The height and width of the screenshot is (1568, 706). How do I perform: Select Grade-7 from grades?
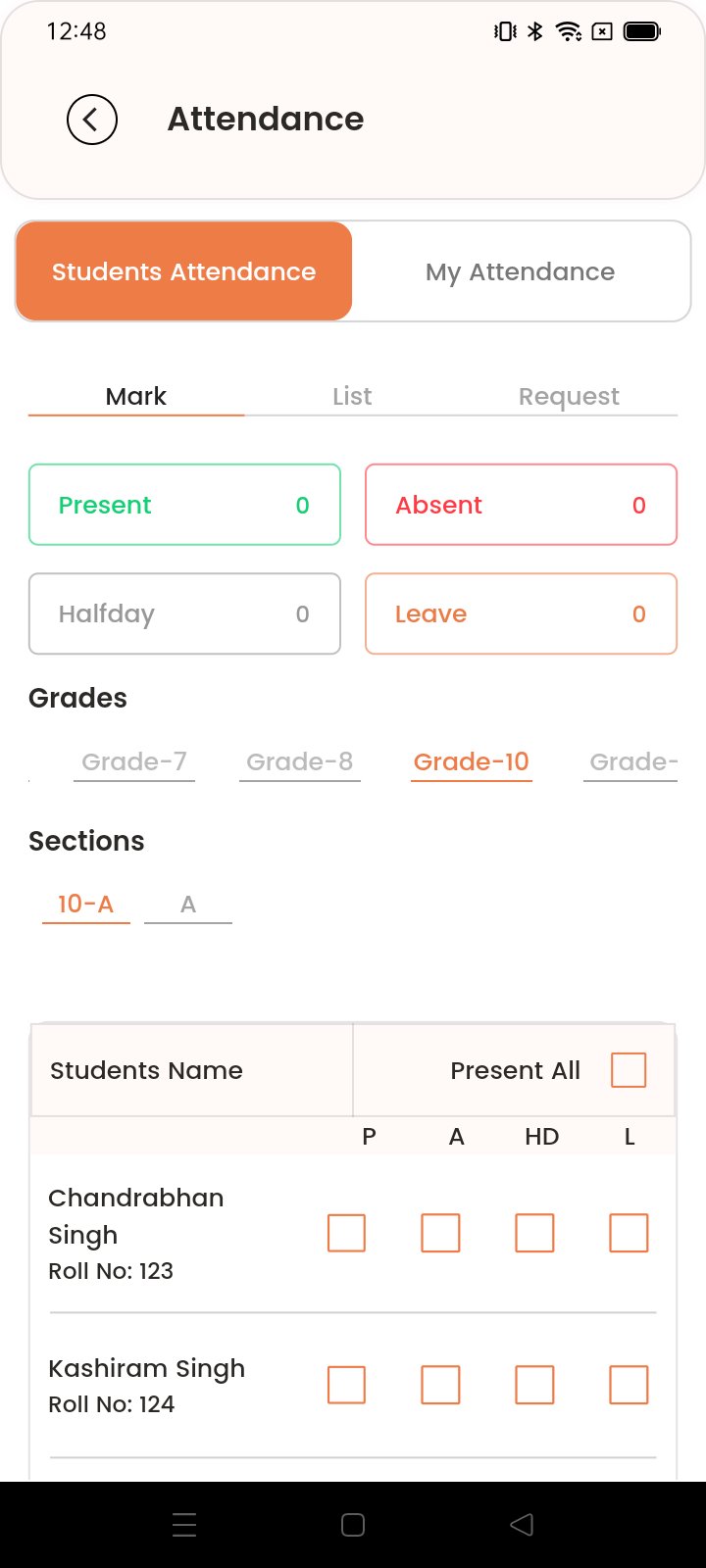click(x=134, y=761)
